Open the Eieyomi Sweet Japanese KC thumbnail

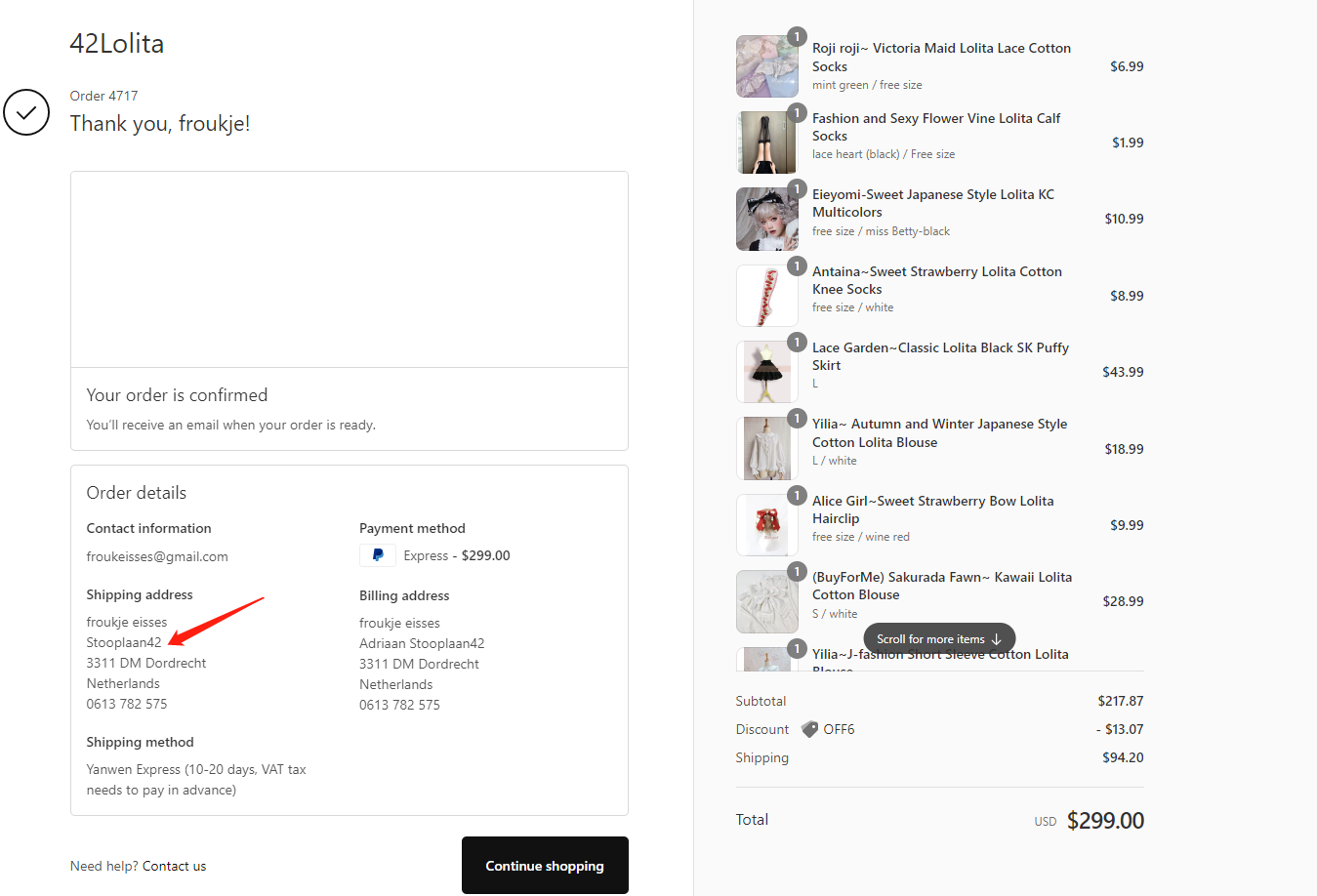click(767, 219)
